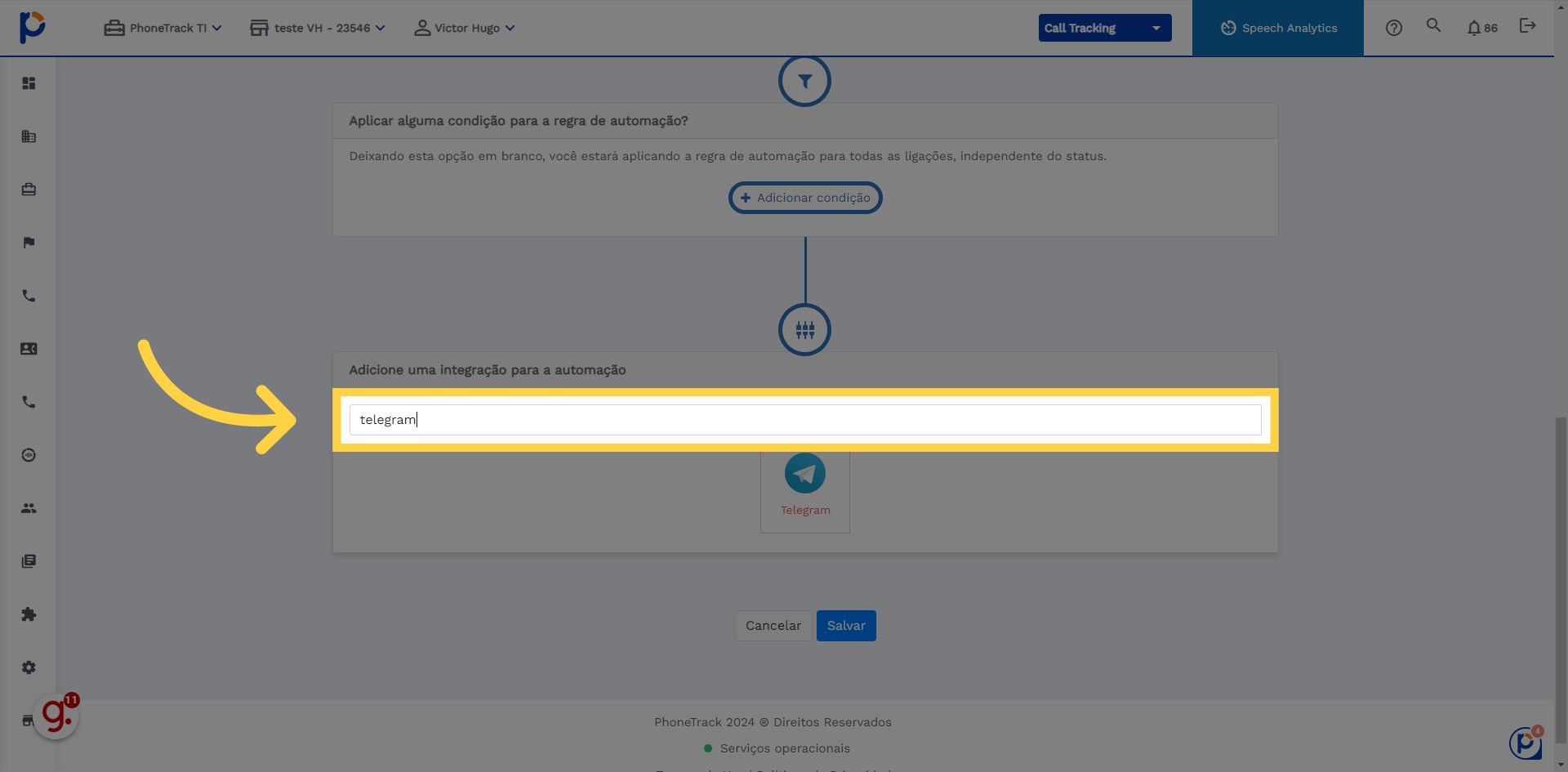Viewport: 1568px width, 772px height.
Task: Expand the Victor Hugo user menu
Action: click(465, 28)
